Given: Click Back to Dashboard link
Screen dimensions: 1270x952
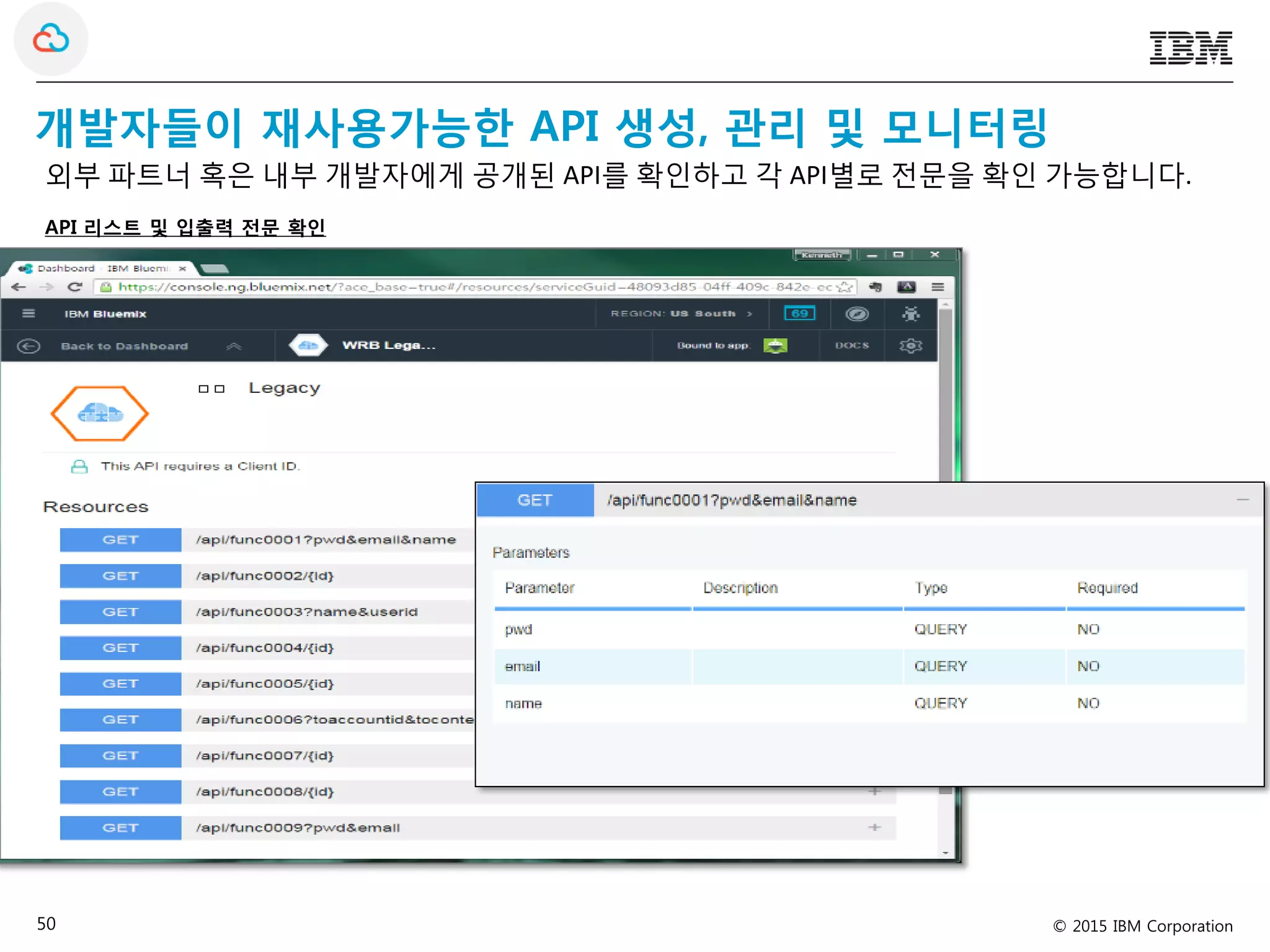Looking at the screenshot, I should point(124,346).
